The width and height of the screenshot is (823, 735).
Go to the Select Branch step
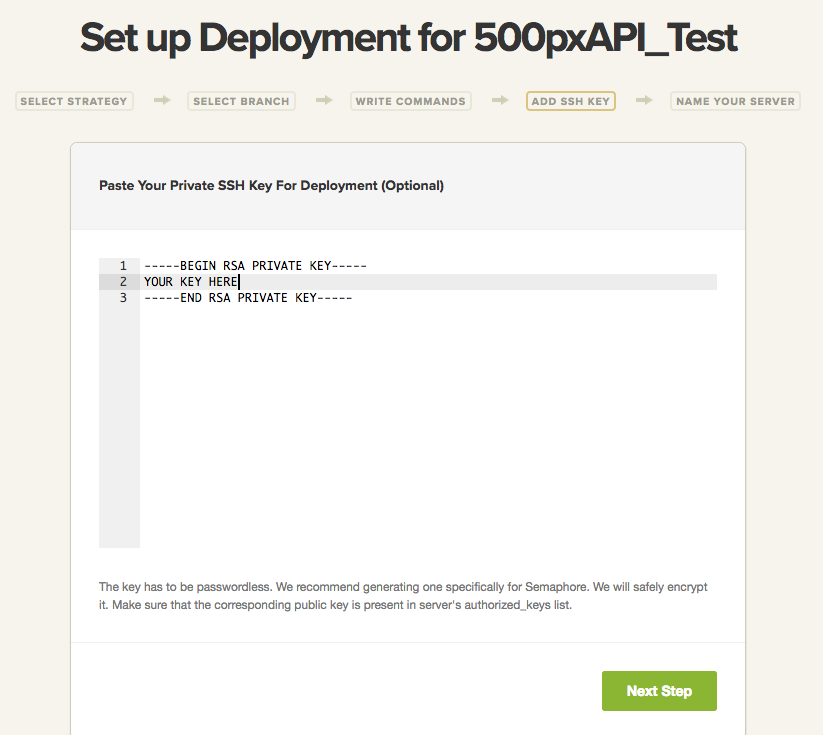click(241, 101)
